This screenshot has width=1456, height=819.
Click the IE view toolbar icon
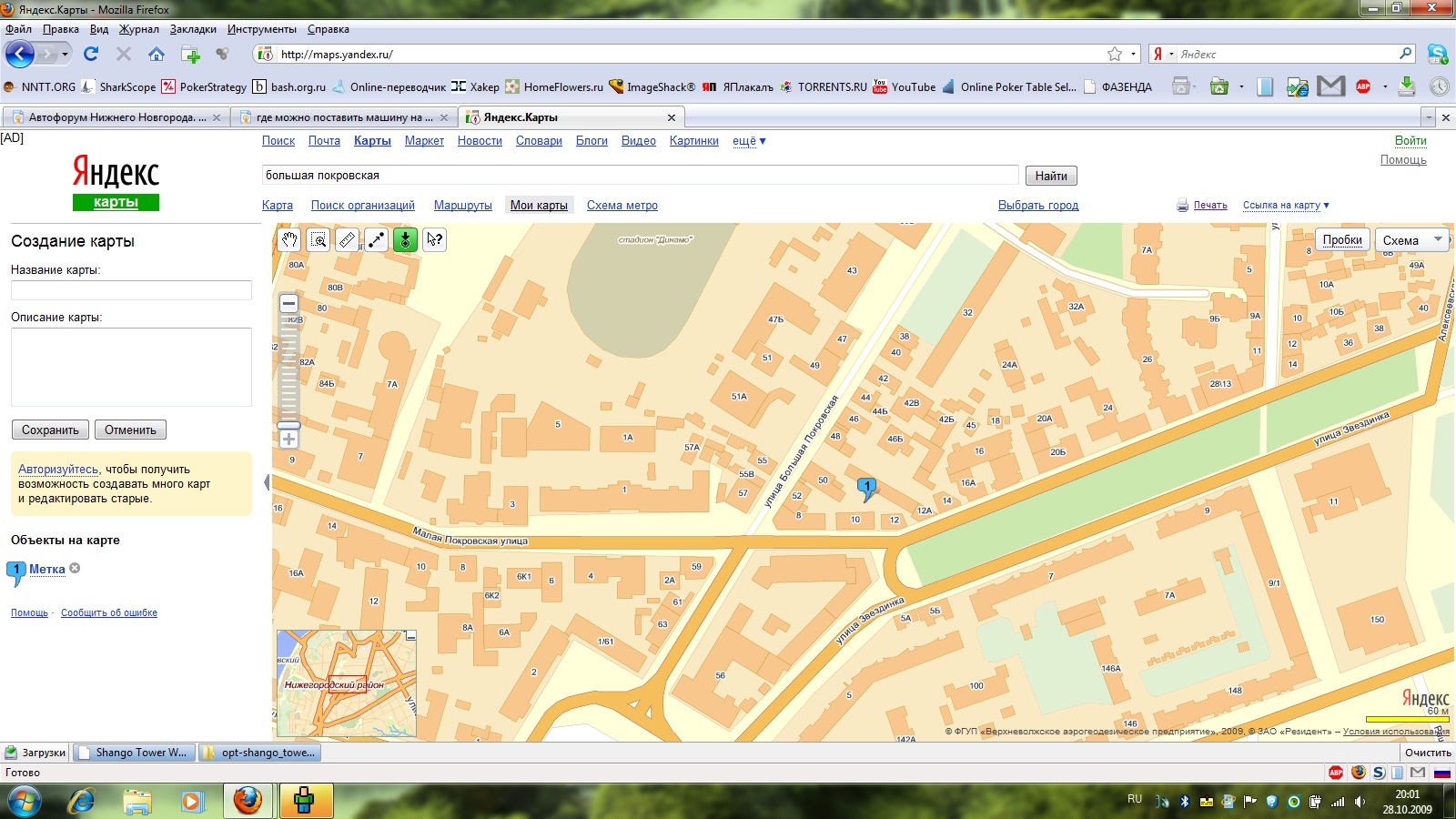pos(1298,86)
